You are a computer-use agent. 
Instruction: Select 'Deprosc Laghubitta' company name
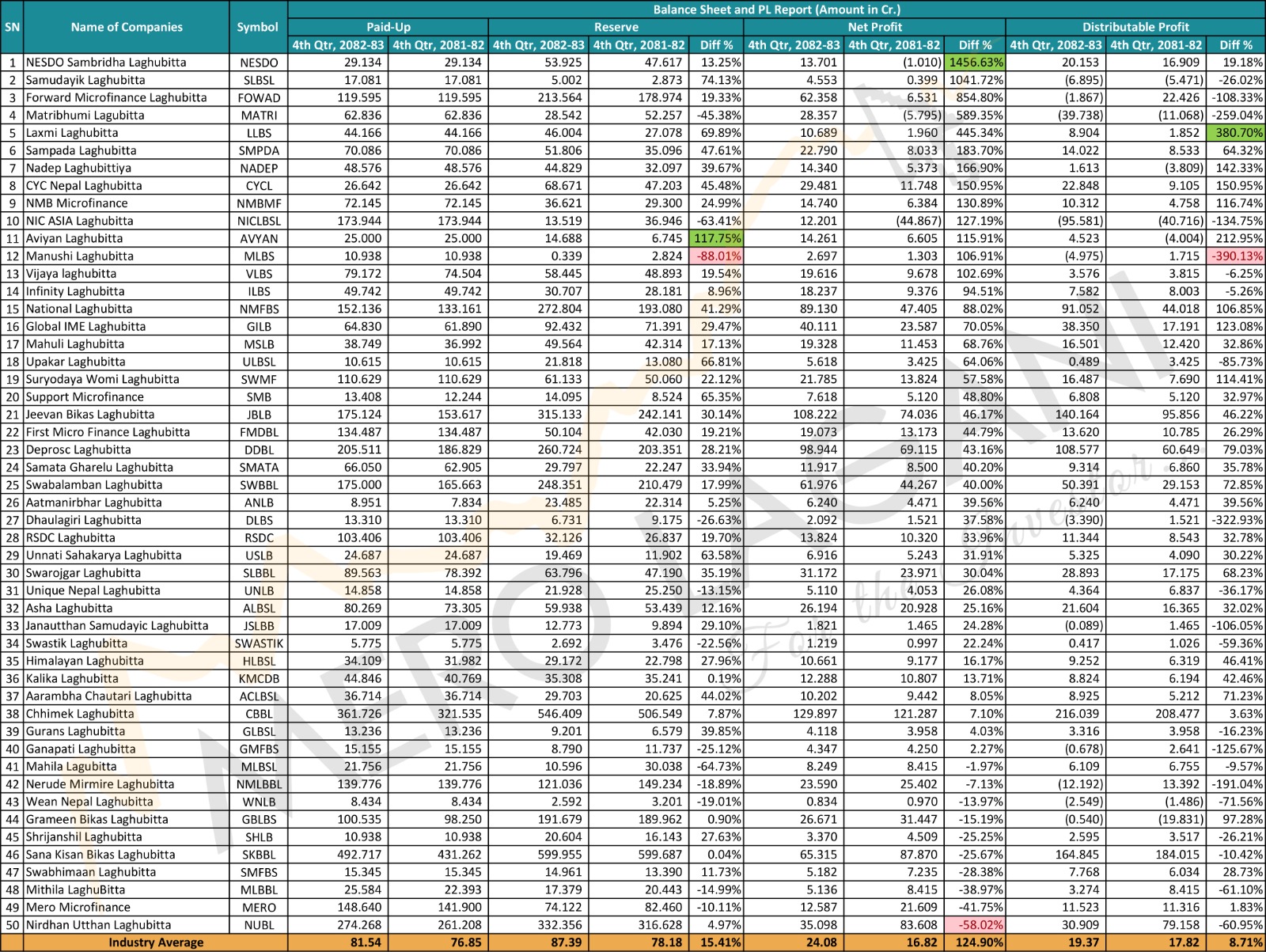click(78, 449)
